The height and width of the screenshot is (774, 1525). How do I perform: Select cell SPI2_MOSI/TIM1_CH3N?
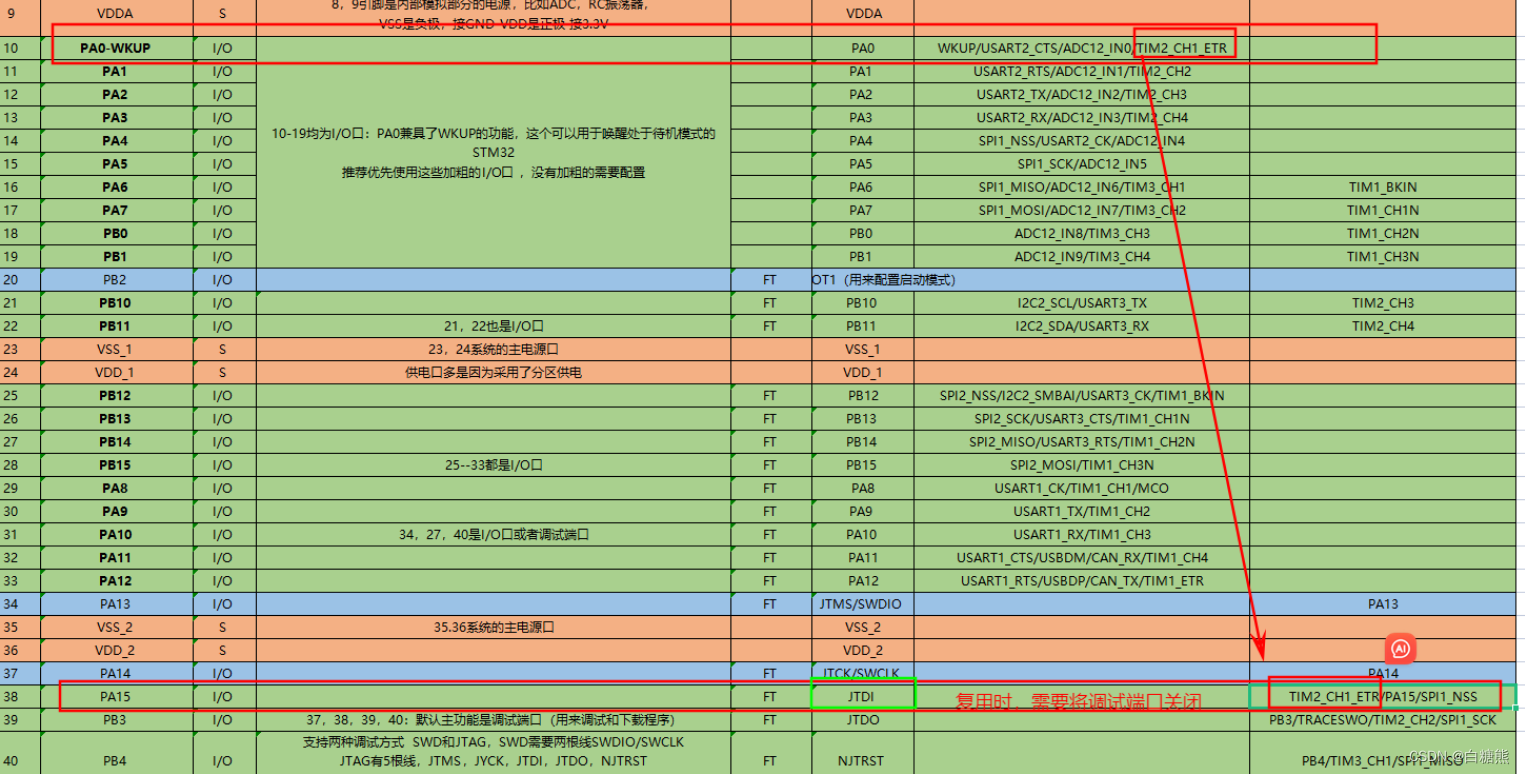(x=1082, y=464)
